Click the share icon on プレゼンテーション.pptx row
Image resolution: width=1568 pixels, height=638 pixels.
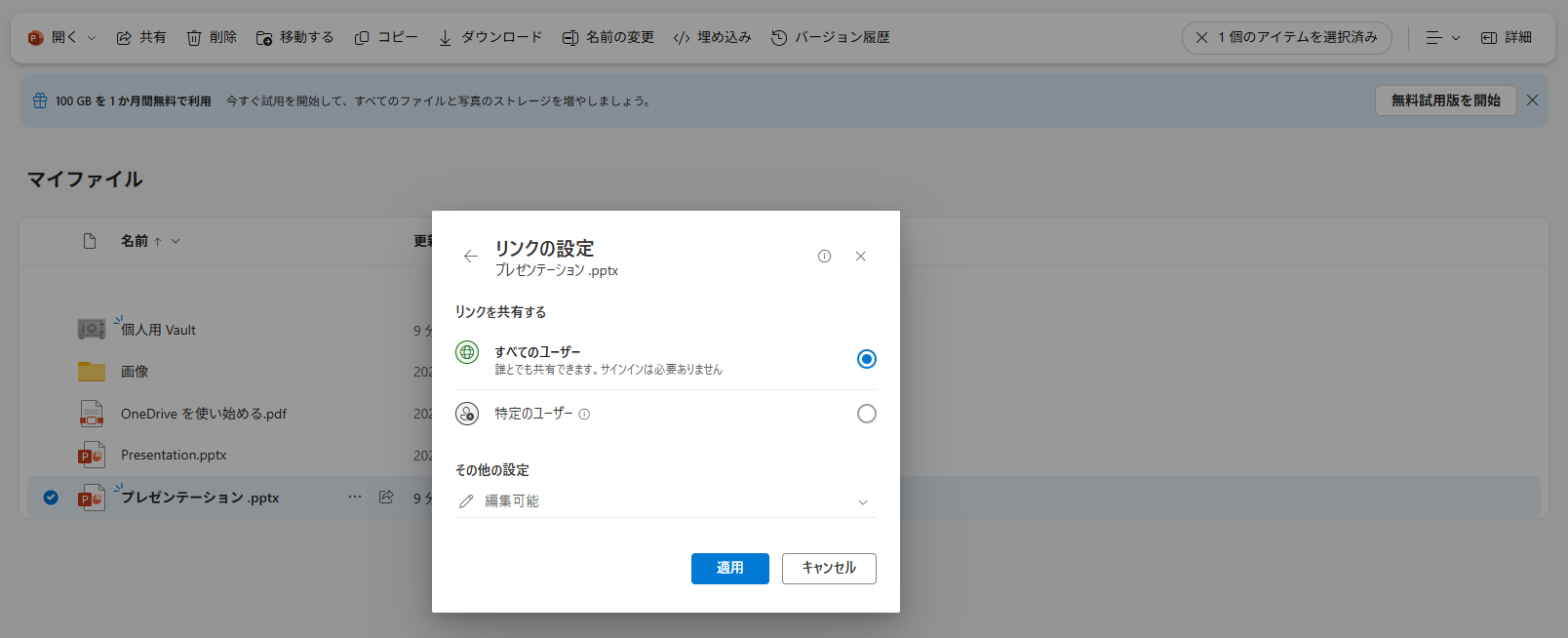pos(386,498)
